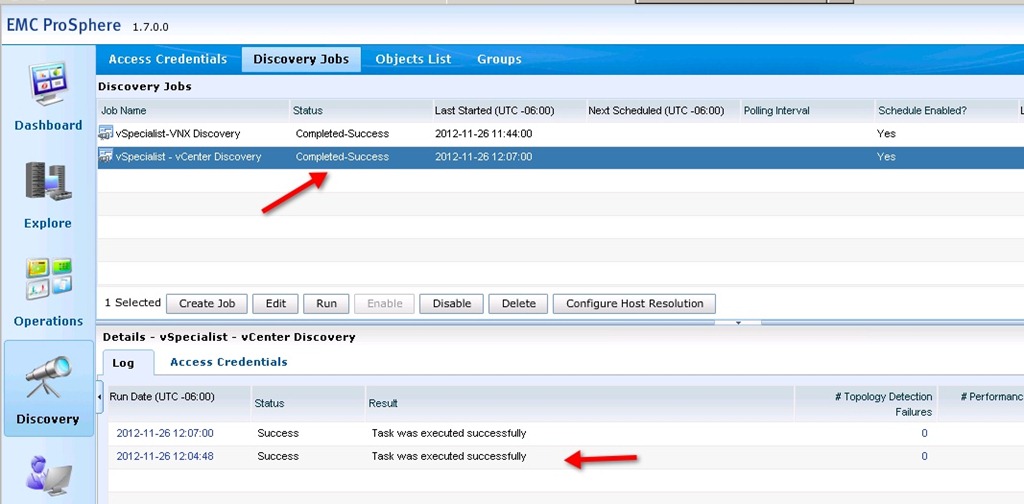Go to the Groups tab
This screenshot has height=504, width=1024.
[x=499, y=59]
